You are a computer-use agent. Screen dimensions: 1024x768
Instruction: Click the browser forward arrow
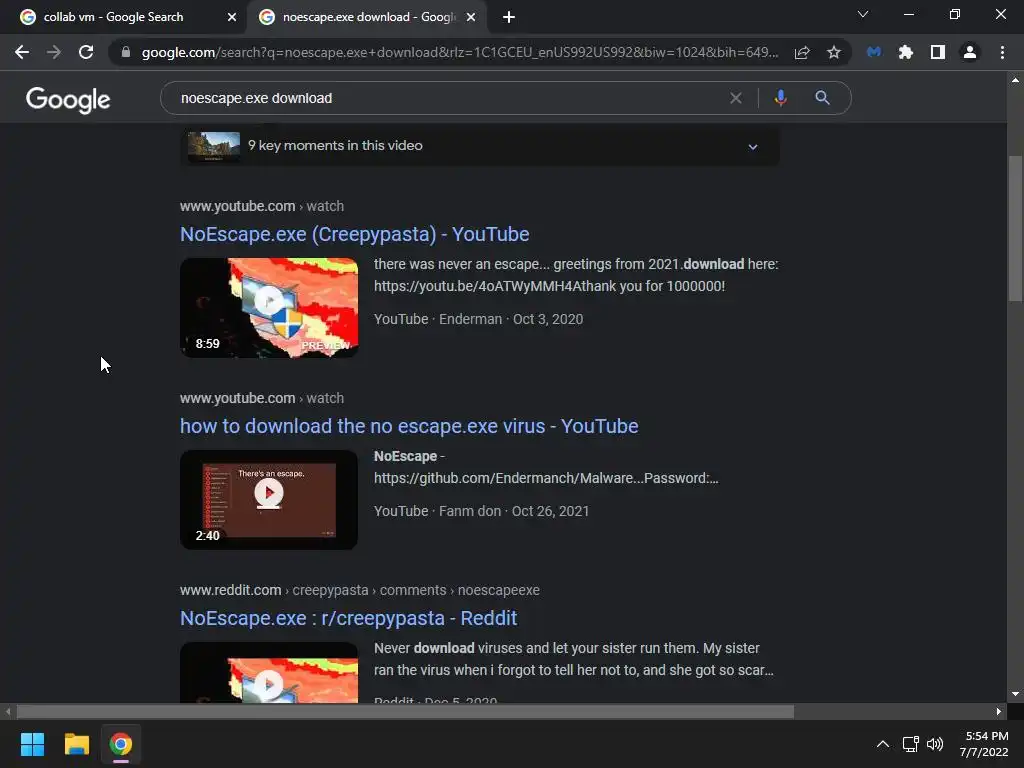click(54, 52)
